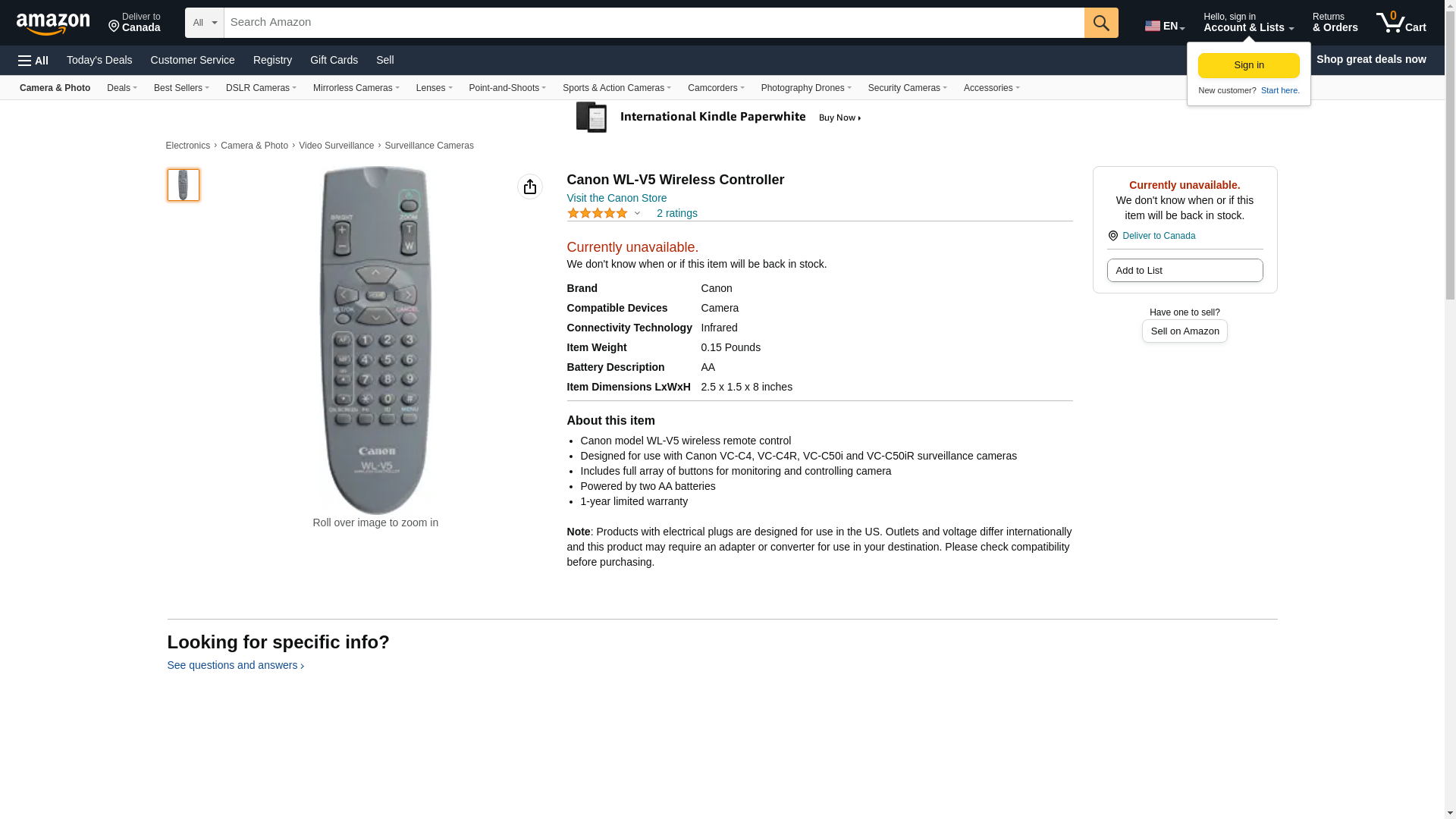Click the Amazon logo
The height and width of the screenshot is (819, 1456).
click(x=53, y=24)
